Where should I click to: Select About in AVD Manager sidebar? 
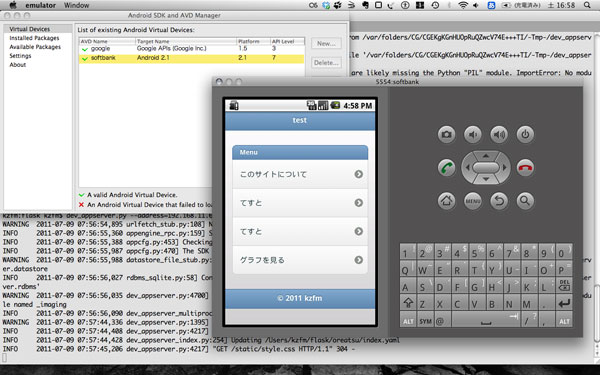pos(18,65)
